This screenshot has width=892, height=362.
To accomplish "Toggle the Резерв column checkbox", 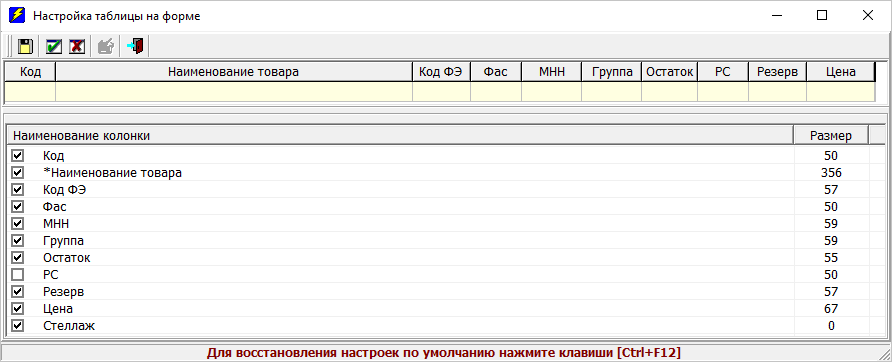I will coord(18,292).
